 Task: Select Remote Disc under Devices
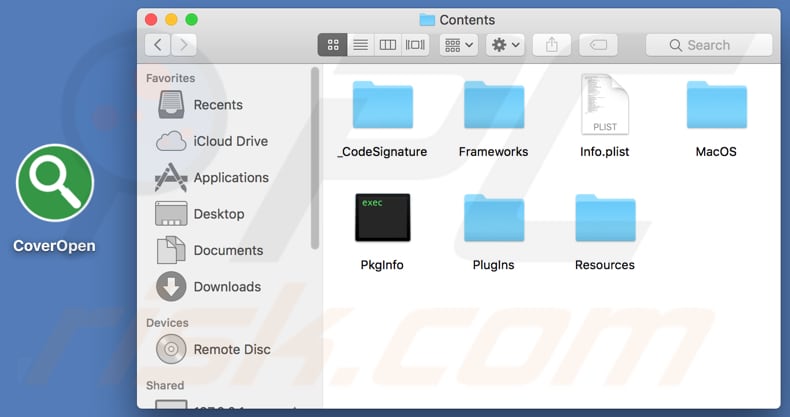click(x=232, y=349)
